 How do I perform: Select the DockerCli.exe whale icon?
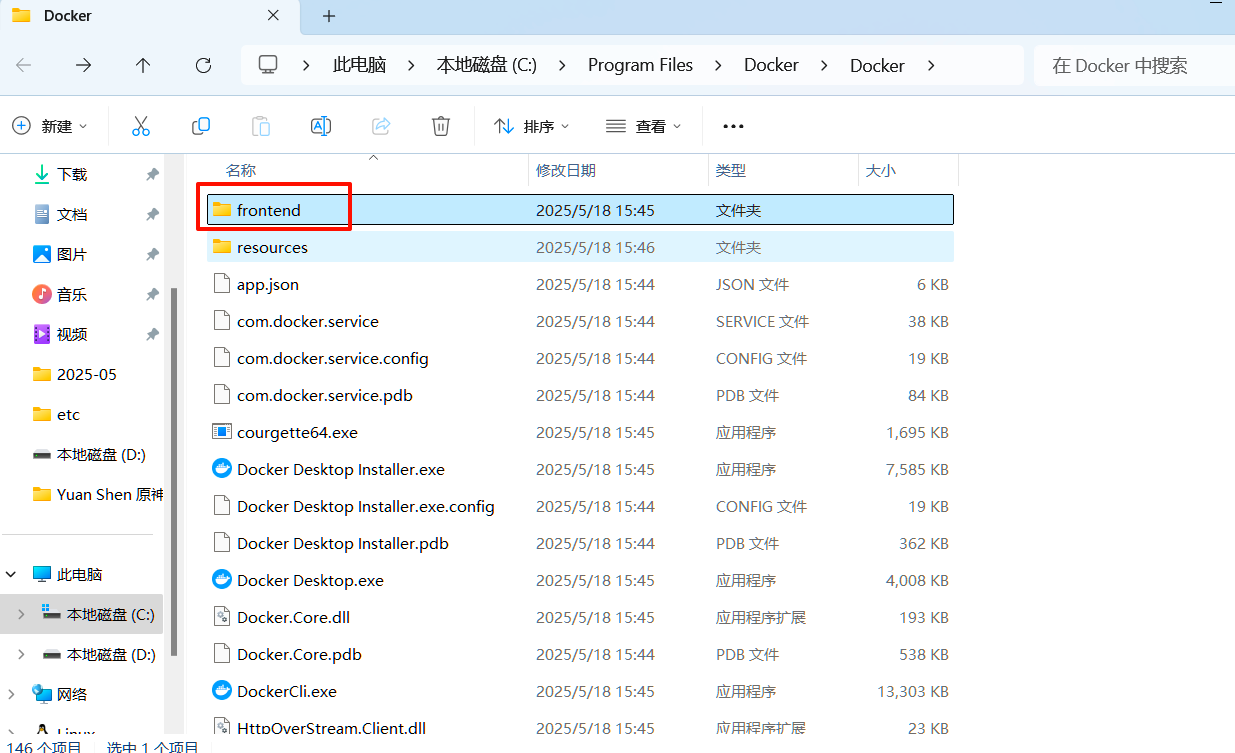click(222, 691)
